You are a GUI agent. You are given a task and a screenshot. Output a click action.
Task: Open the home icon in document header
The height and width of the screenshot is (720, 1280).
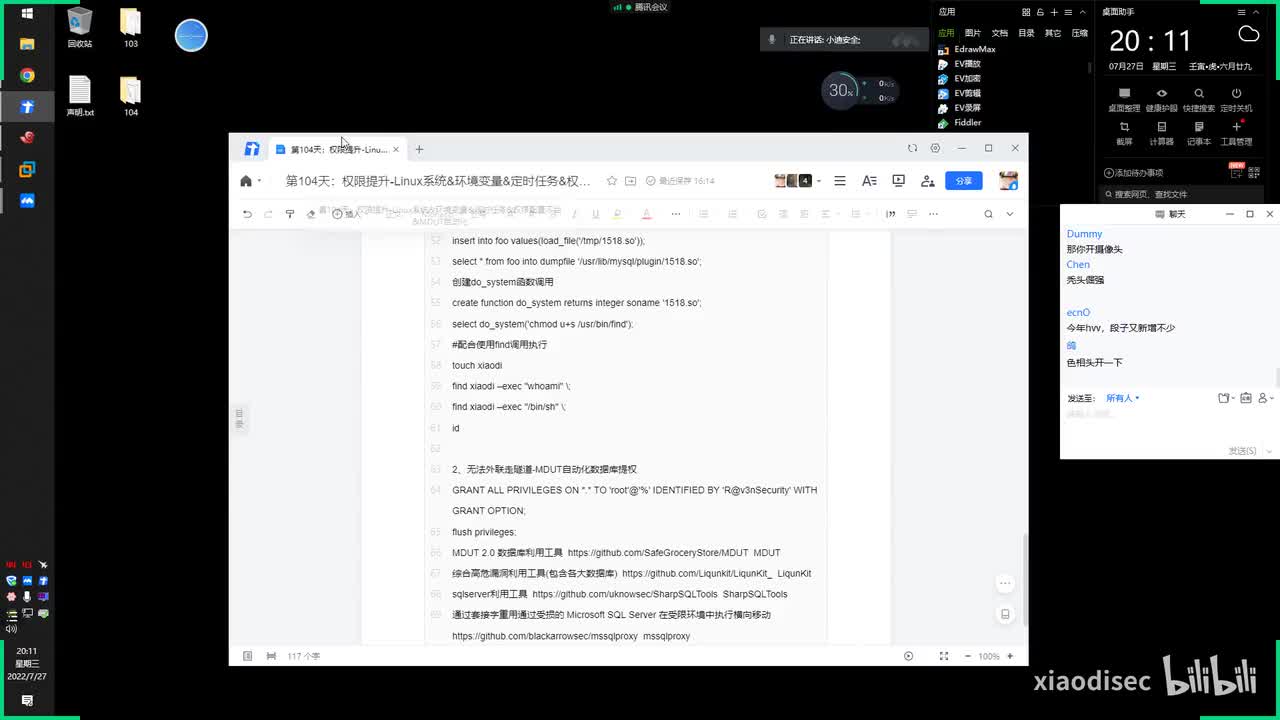245,181
